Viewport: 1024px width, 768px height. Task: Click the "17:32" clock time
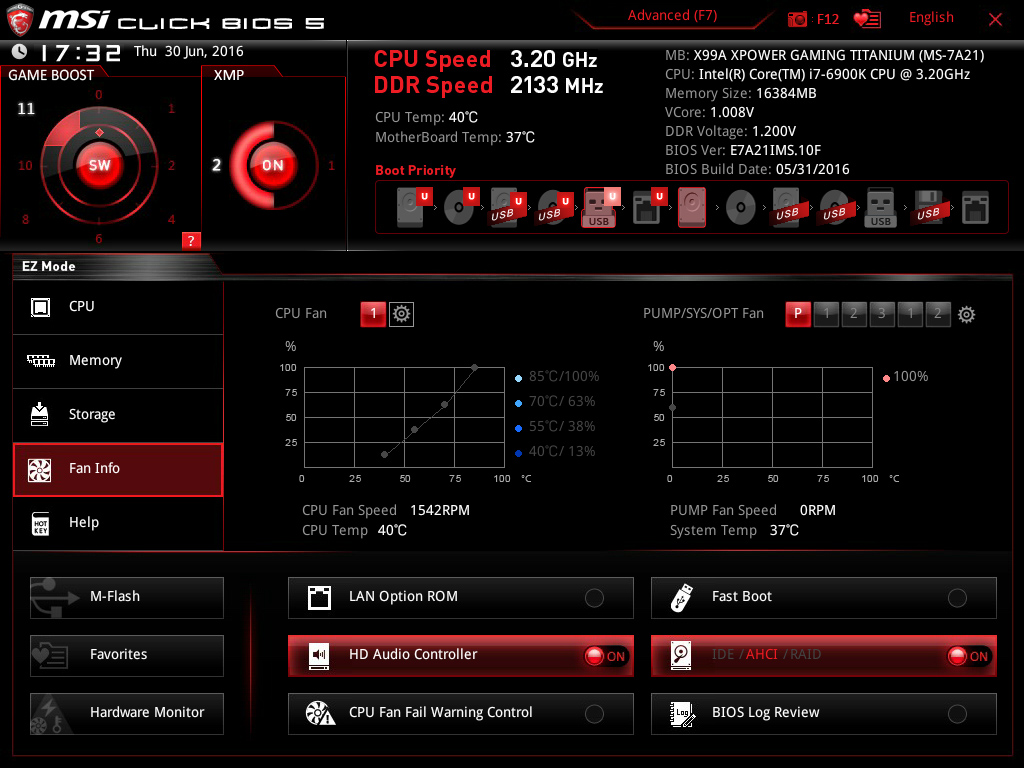[80, 53]
